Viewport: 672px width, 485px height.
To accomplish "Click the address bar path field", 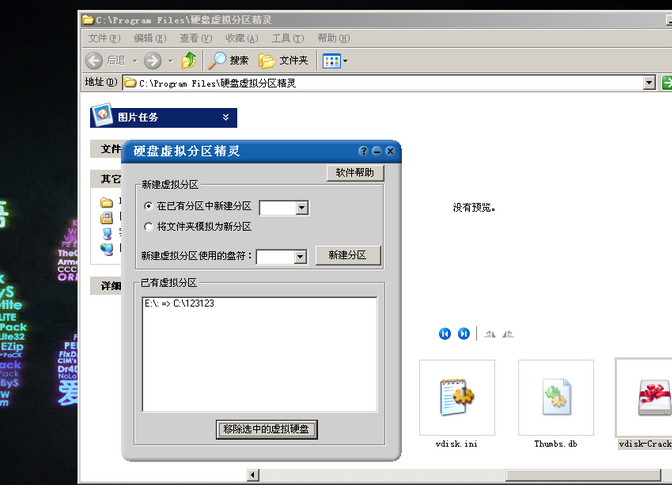I will point(383,83).
